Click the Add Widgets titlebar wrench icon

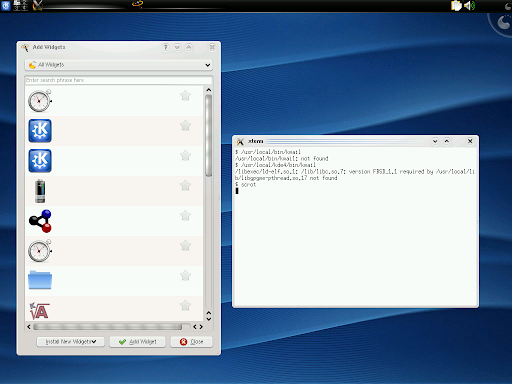point(25,48)
